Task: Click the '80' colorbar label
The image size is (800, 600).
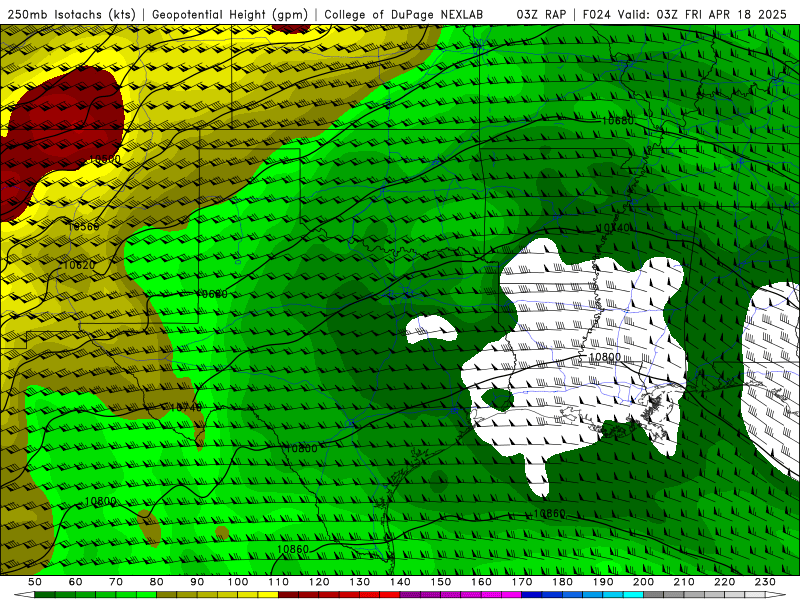Action: 157,582
